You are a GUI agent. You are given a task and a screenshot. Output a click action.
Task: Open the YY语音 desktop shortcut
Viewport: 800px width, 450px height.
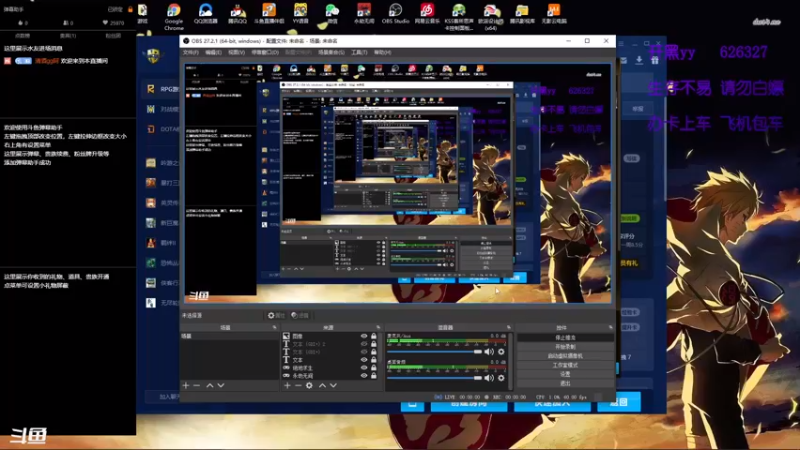tap(301, 14)
